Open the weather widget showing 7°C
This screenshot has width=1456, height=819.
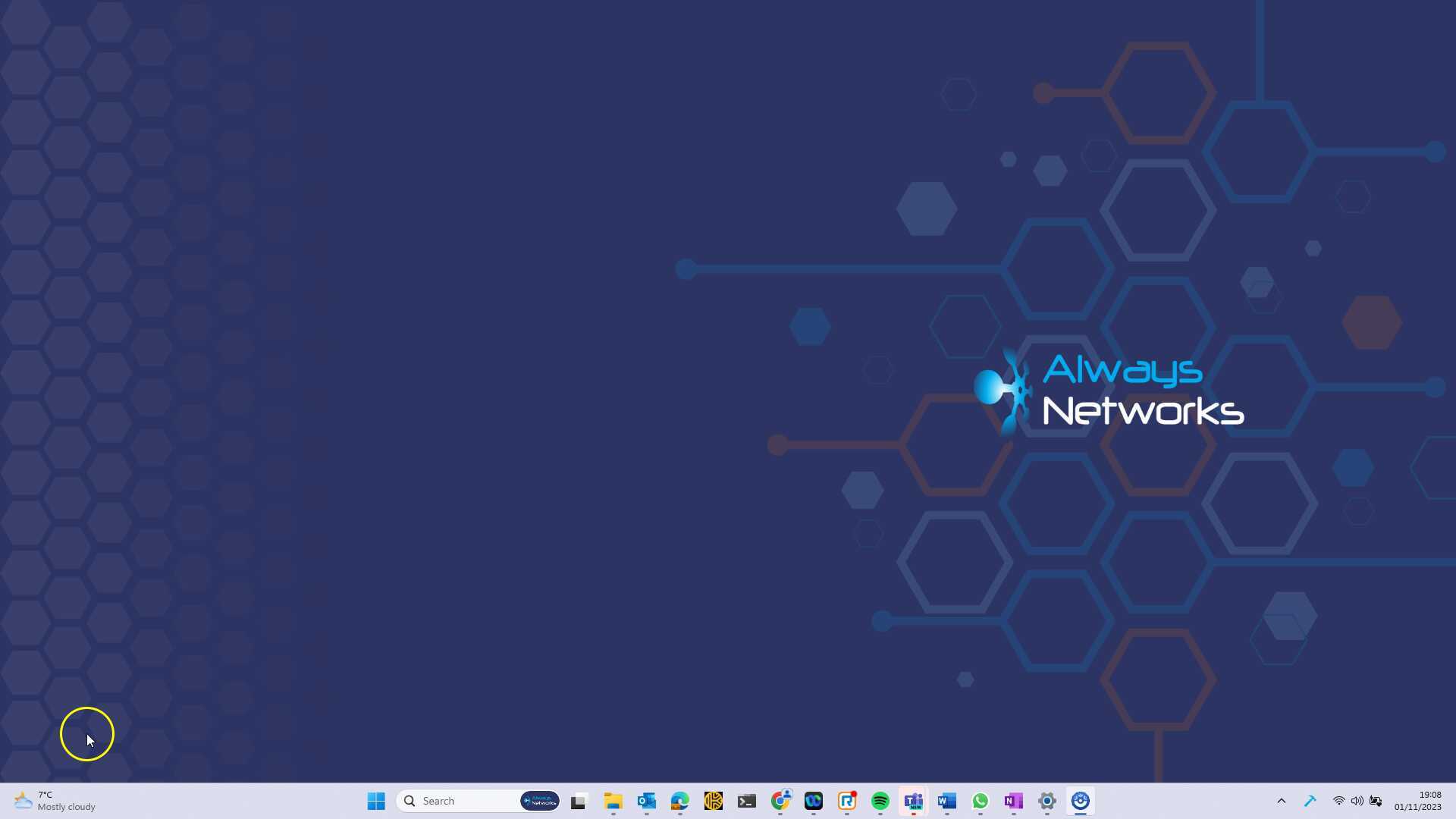(x=55, y=801)
